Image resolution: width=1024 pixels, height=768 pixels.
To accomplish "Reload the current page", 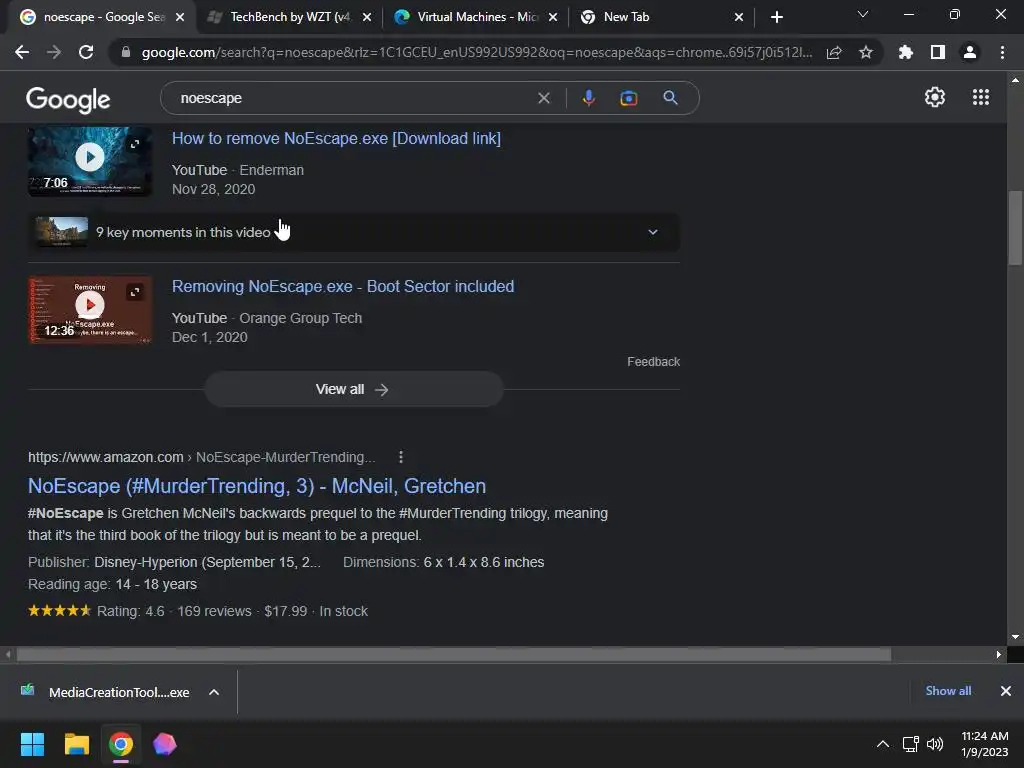I will (86, 52).
